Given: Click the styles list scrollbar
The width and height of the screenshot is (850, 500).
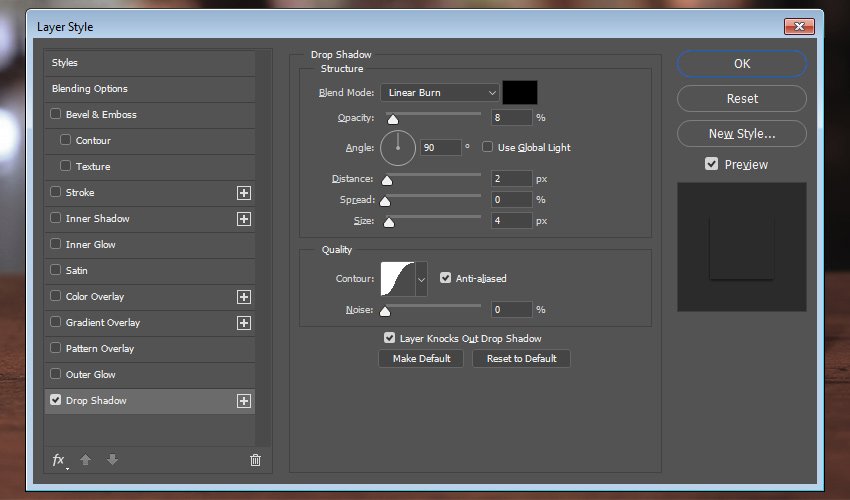Looking at the screenshot, I should (x=263, y=248).
